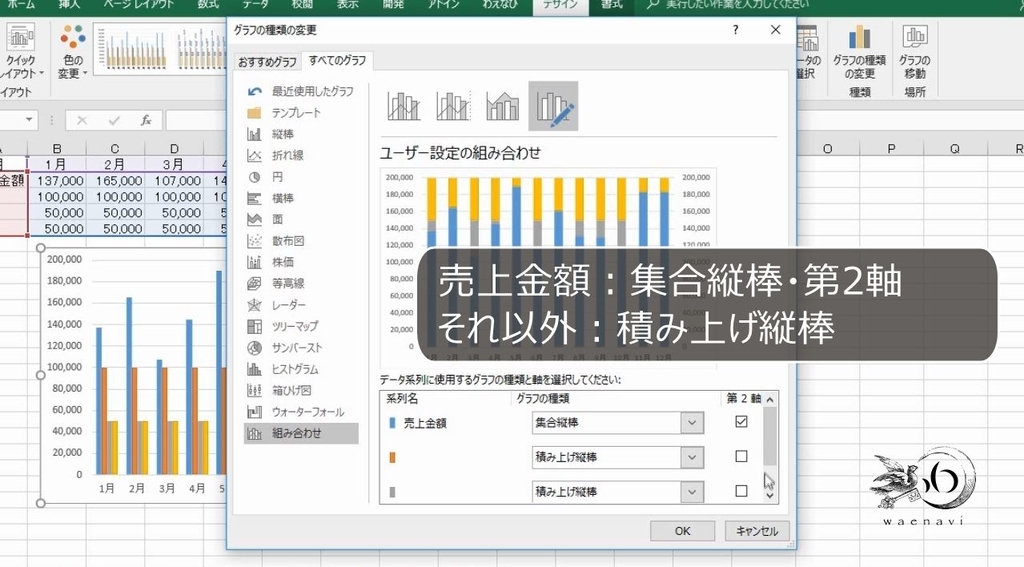Click キャンセル to dismiss dialog

coord(757,531)
